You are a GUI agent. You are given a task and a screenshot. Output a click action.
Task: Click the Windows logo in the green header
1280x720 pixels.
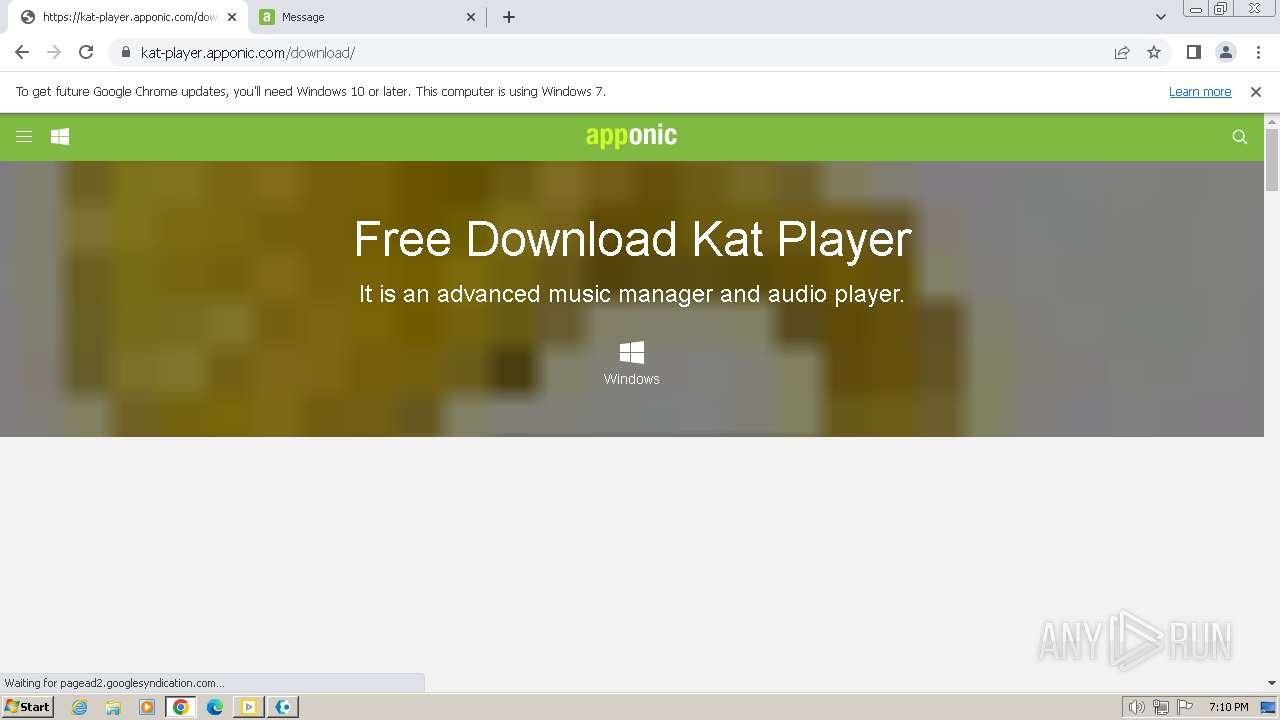pos(60,137)
